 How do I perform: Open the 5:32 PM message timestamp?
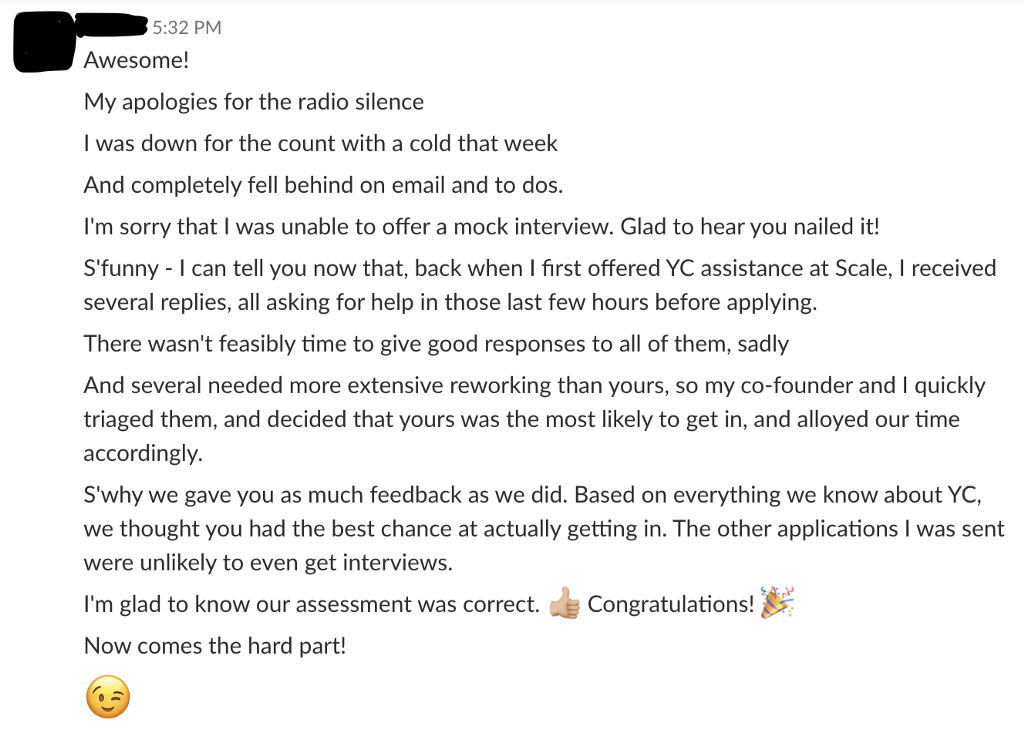[187, 27]
